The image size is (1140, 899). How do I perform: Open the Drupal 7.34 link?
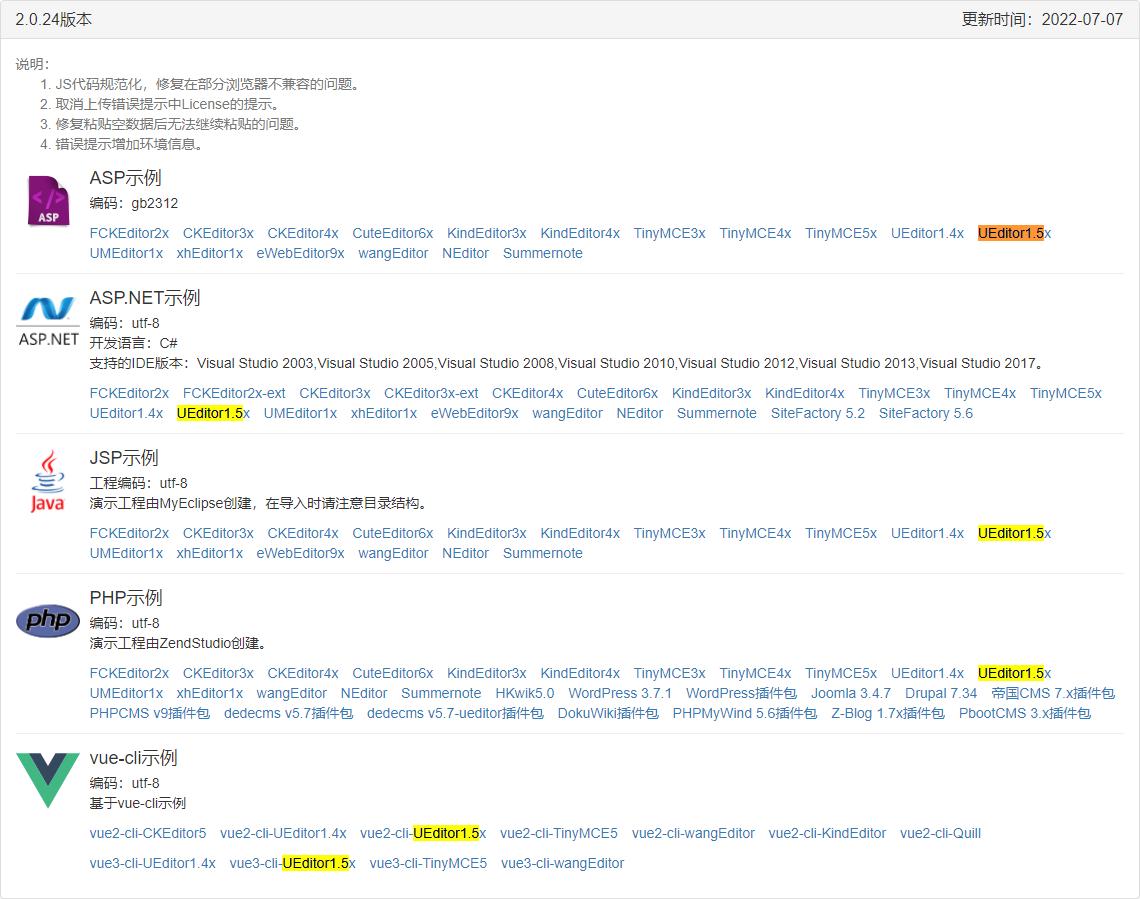point(941,693)
